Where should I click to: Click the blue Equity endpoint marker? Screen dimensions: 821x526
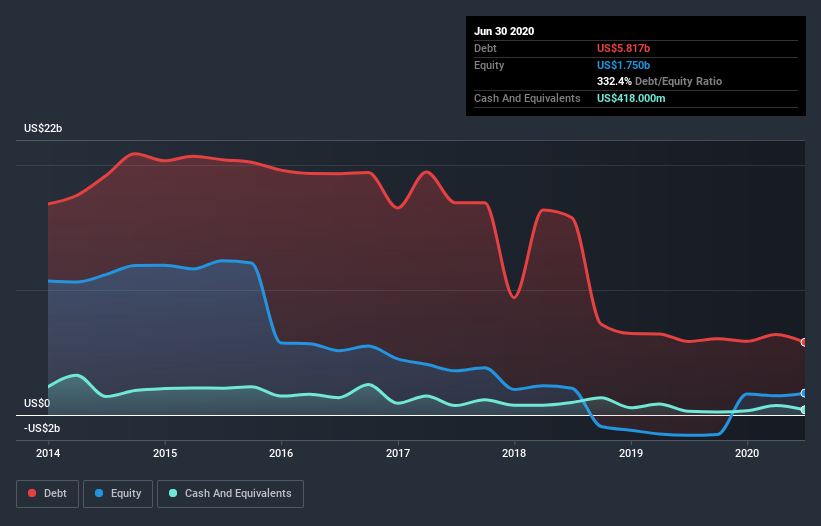[x=804, y=393]
